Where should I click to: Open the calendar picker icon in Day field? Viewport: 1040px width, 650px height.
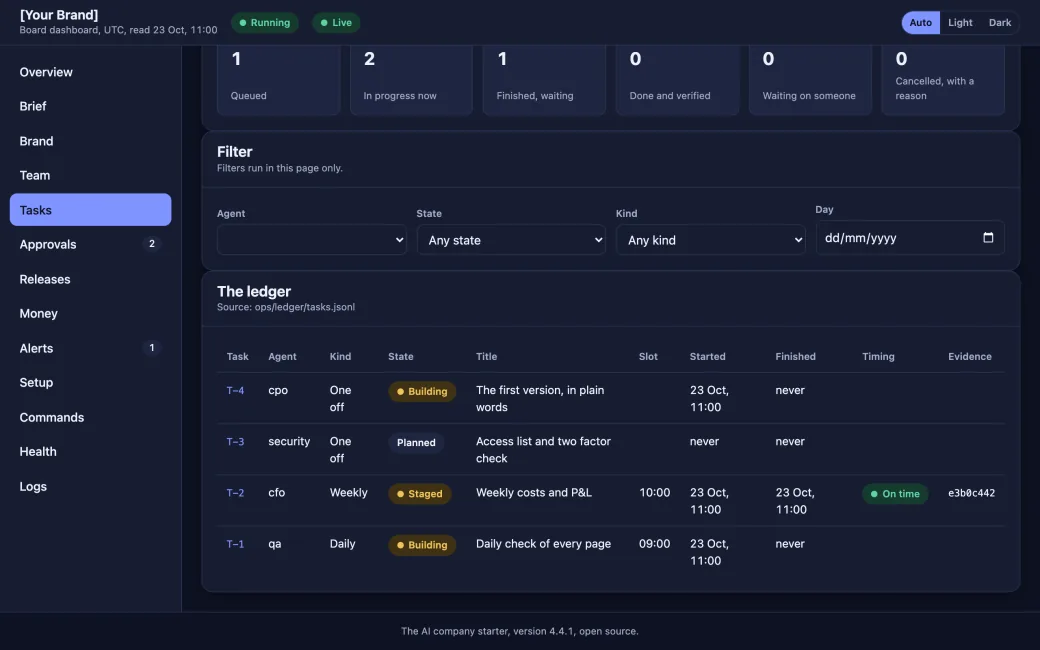click(988, 237)
